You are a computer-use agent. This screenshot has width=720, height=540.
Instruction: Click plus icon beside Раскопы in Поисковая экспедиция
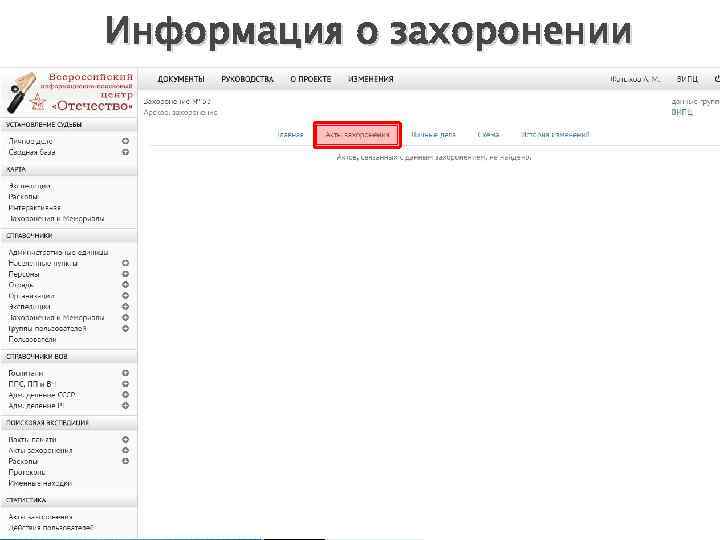point(125,461)
